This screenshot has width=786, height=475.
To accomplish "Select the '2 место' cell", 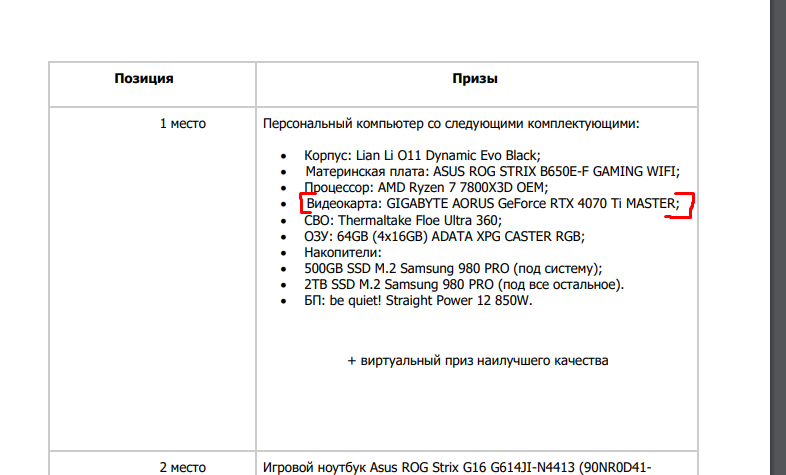I will pyautogui.click(x=182, y=467).
